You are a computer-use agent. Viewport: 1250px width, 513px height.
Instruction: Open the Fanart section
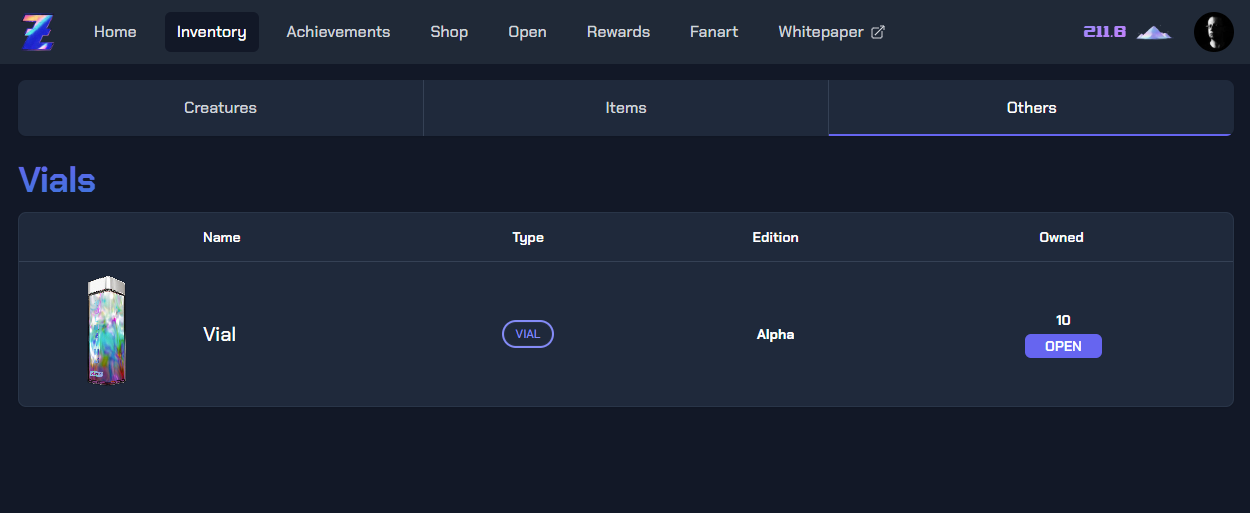714,32
